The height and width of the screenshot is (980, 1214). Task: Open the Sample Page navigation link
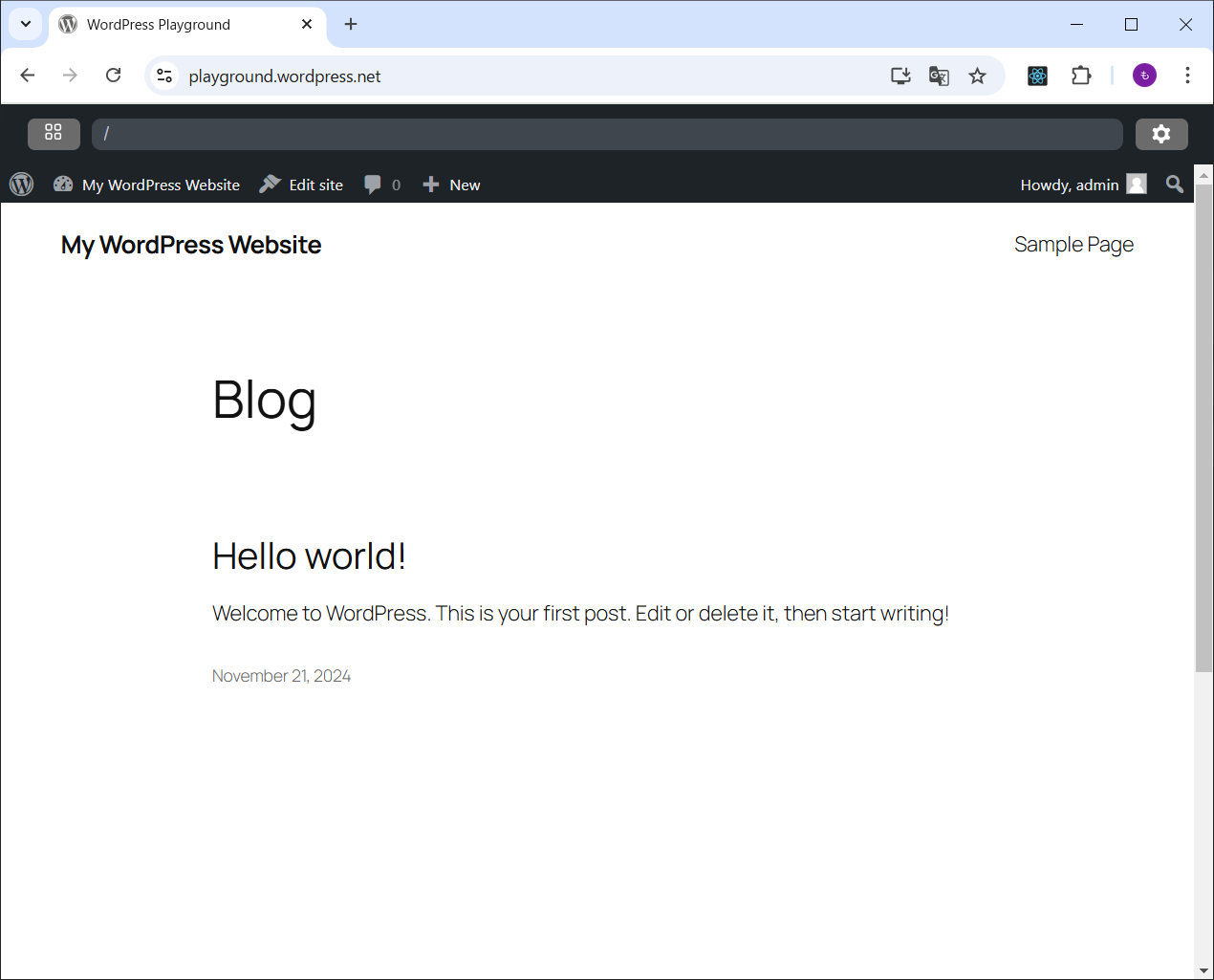click(x=1073, y=245)
